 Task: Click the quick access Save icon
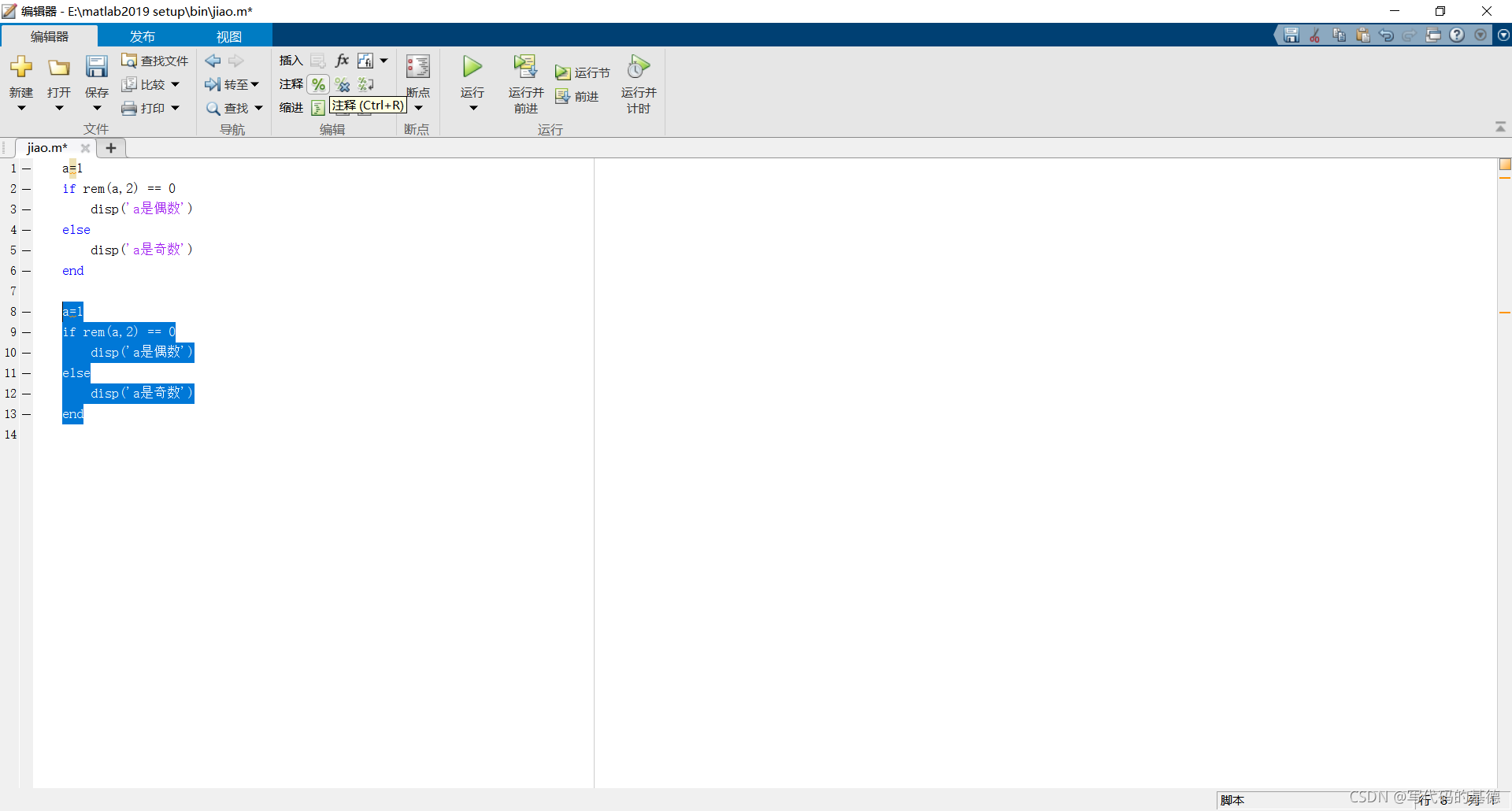1291,35
